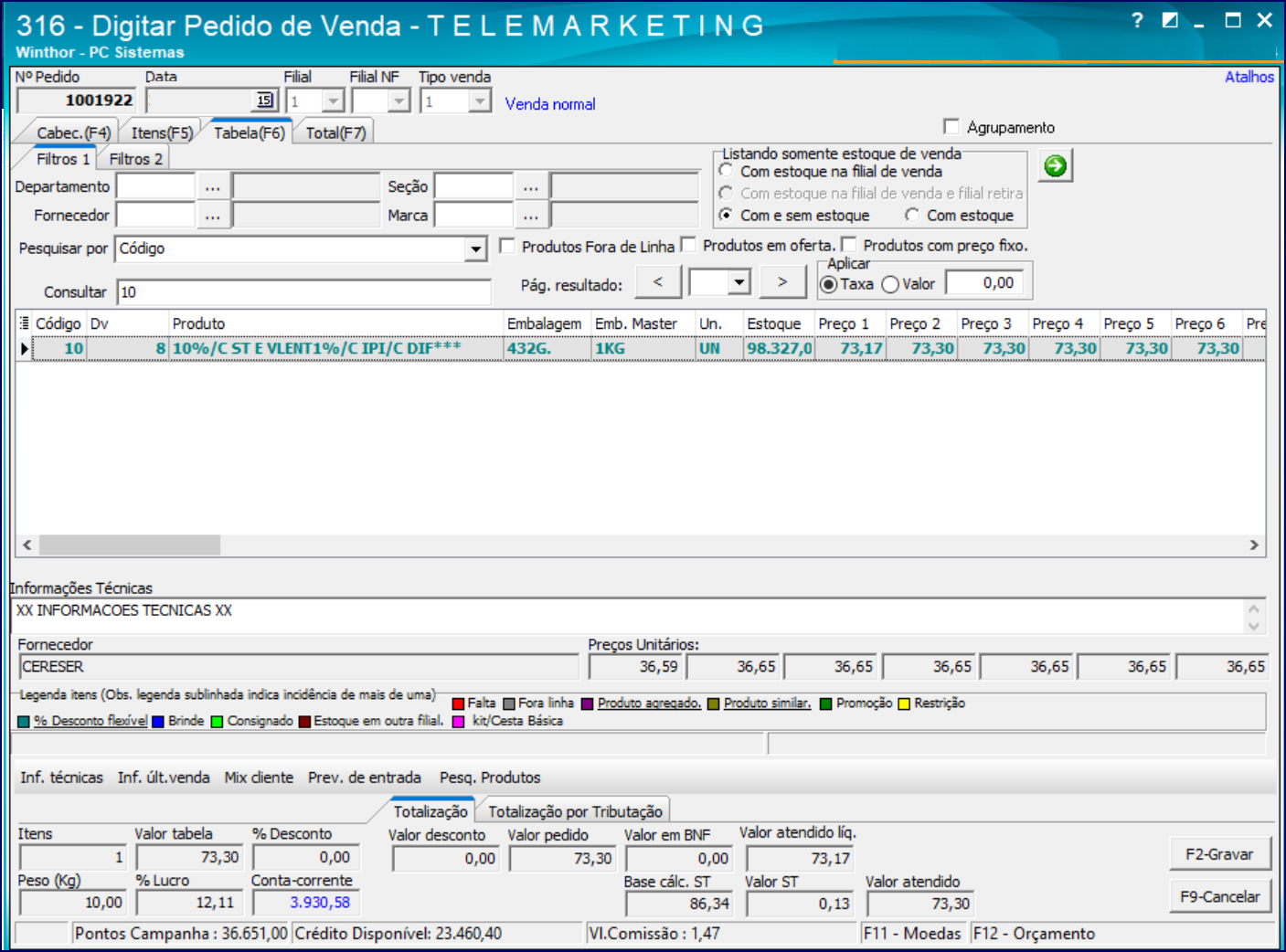The width and height of the screenshot is (1286, 952).
Task: Click F11 - Moedas in status bar
Action: click(913, 933)
